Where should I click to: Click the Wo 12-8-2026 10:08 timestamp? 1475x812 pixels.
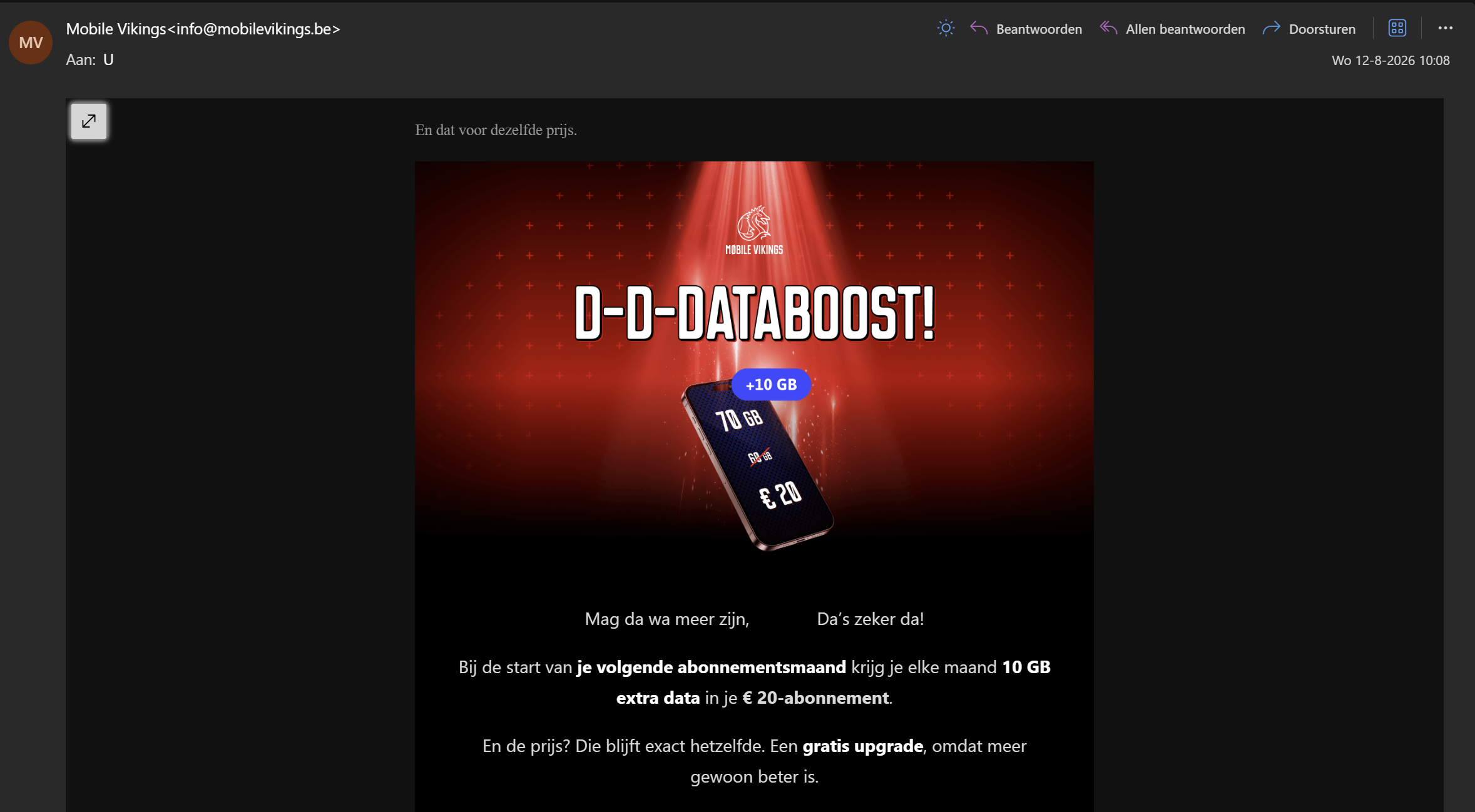coord(1391,60)
